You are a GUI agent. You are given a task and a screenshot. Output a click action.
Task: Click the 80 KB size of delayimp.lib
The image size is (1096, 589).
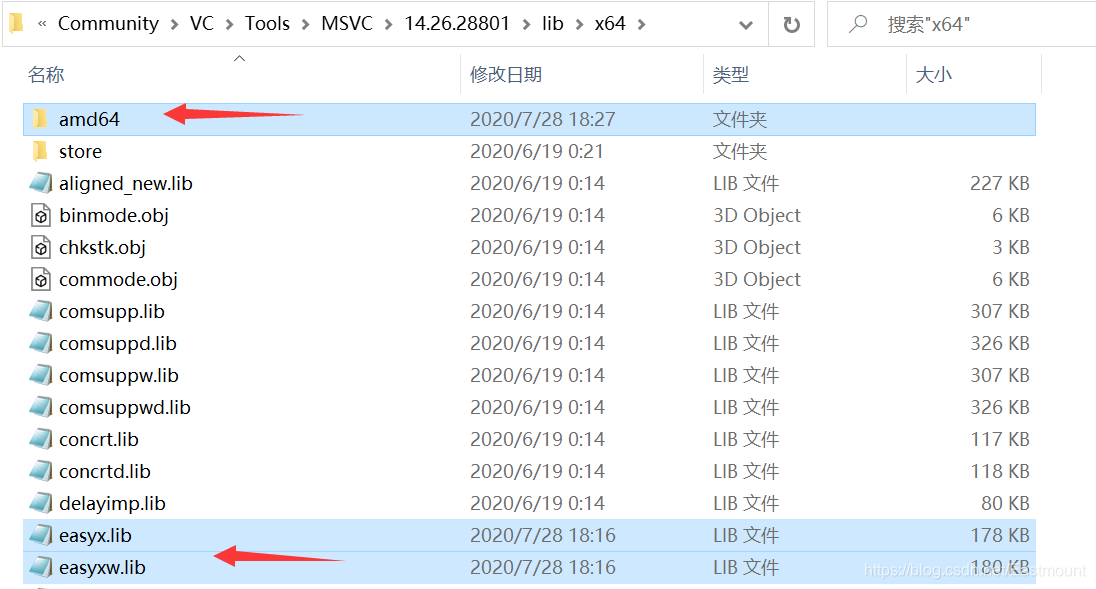click(1005, 504)
